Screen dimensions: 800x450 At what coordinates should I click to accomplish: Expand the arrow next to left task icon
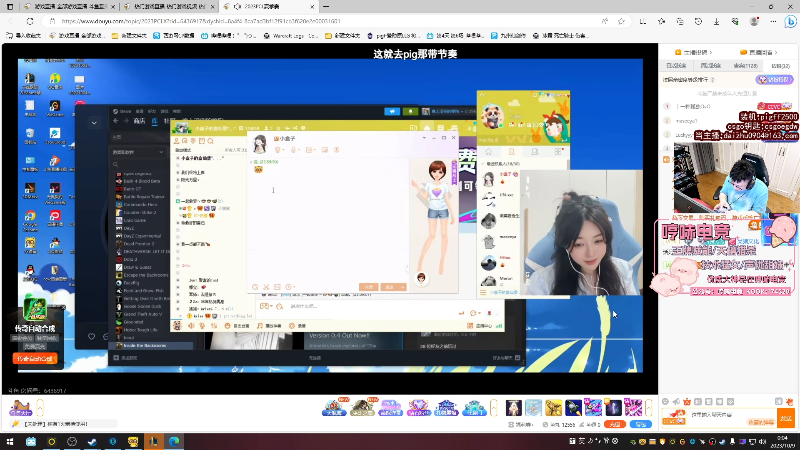pyautogui.click(x=40, y=408)
